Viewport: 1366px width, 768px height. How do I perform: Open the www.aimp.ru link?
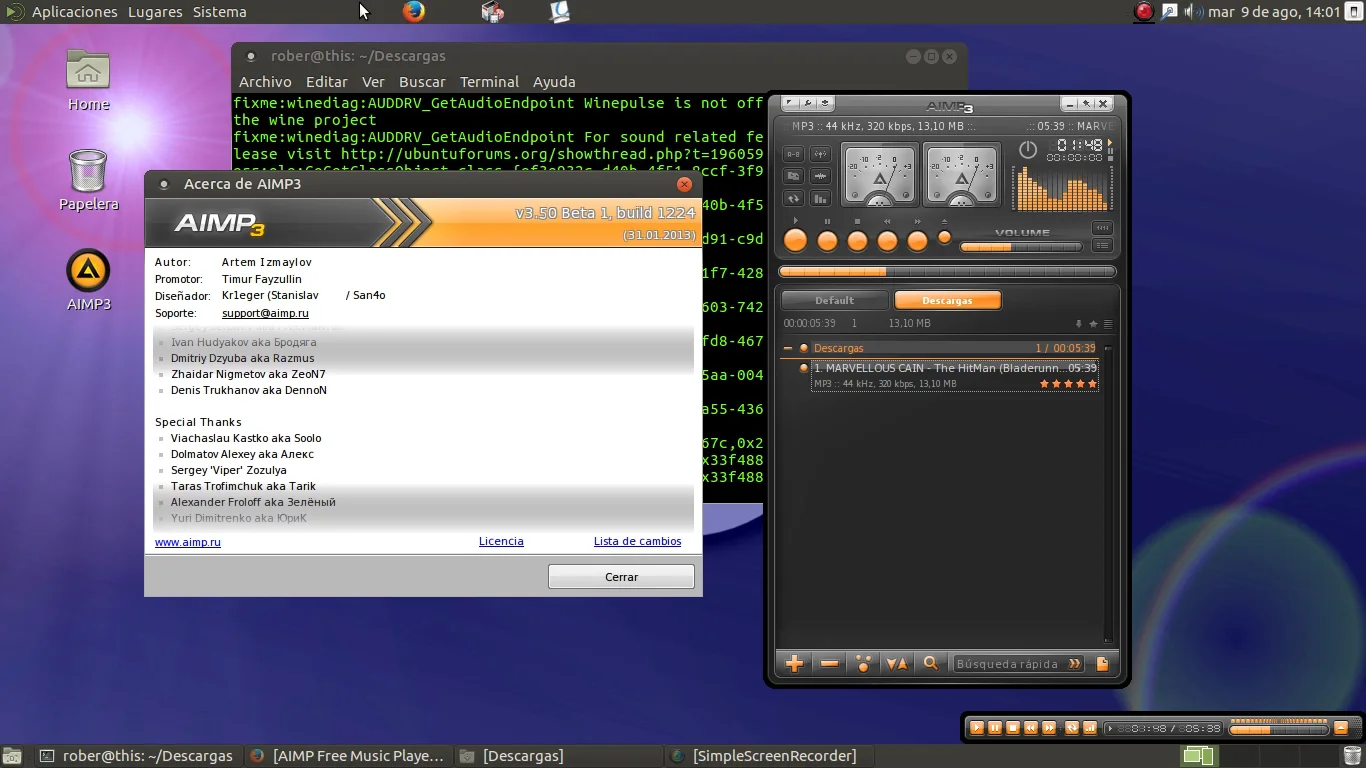(x=188, y=542)
